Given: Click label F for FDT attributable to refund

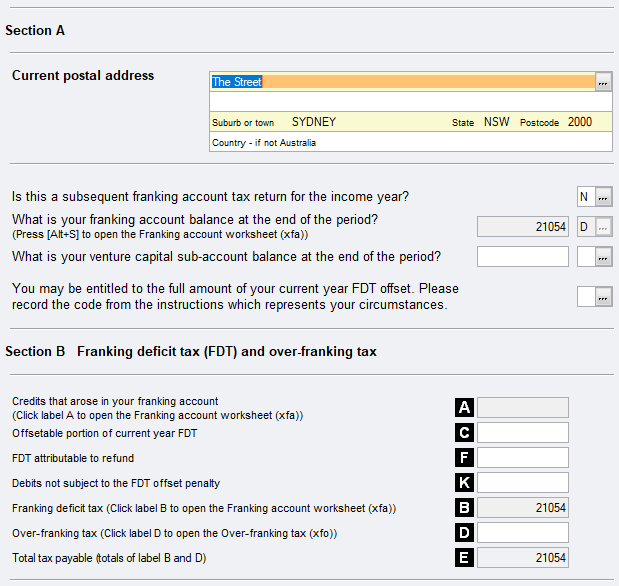Looking at the screenshot, I should [x=464, y=457].
